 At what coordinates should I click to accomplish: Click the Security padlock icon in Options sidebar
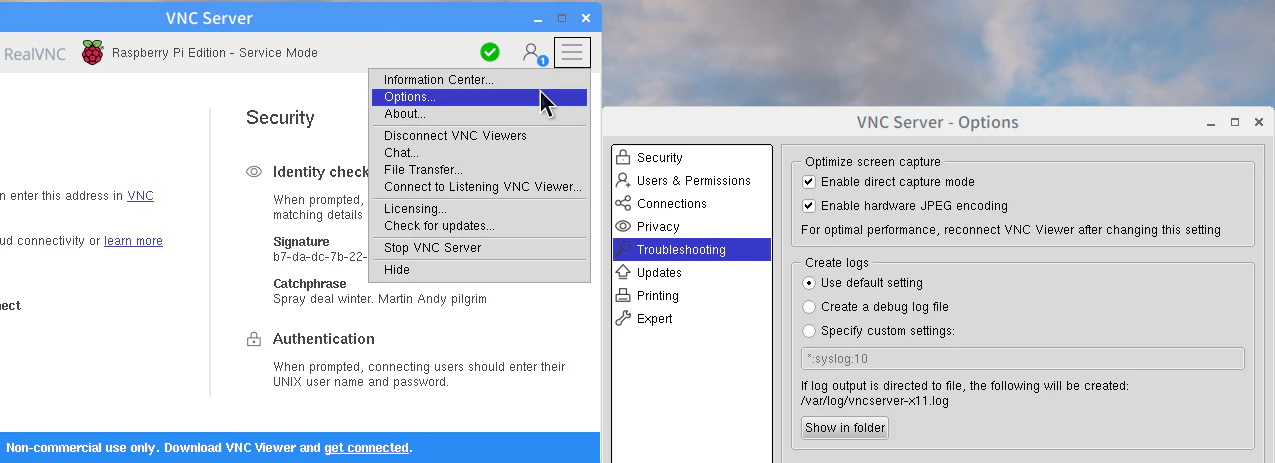point(623,157)
